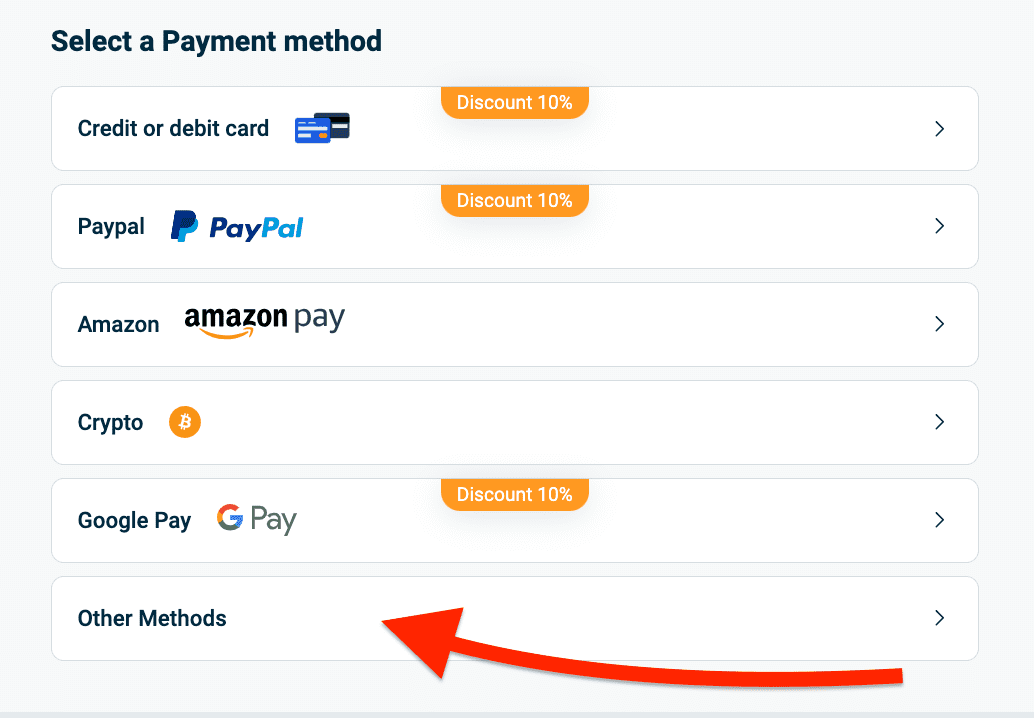Viewport: 1034px width, 718px height.
Task: Choose the Crypto payment label
Action: click(110, 423)
